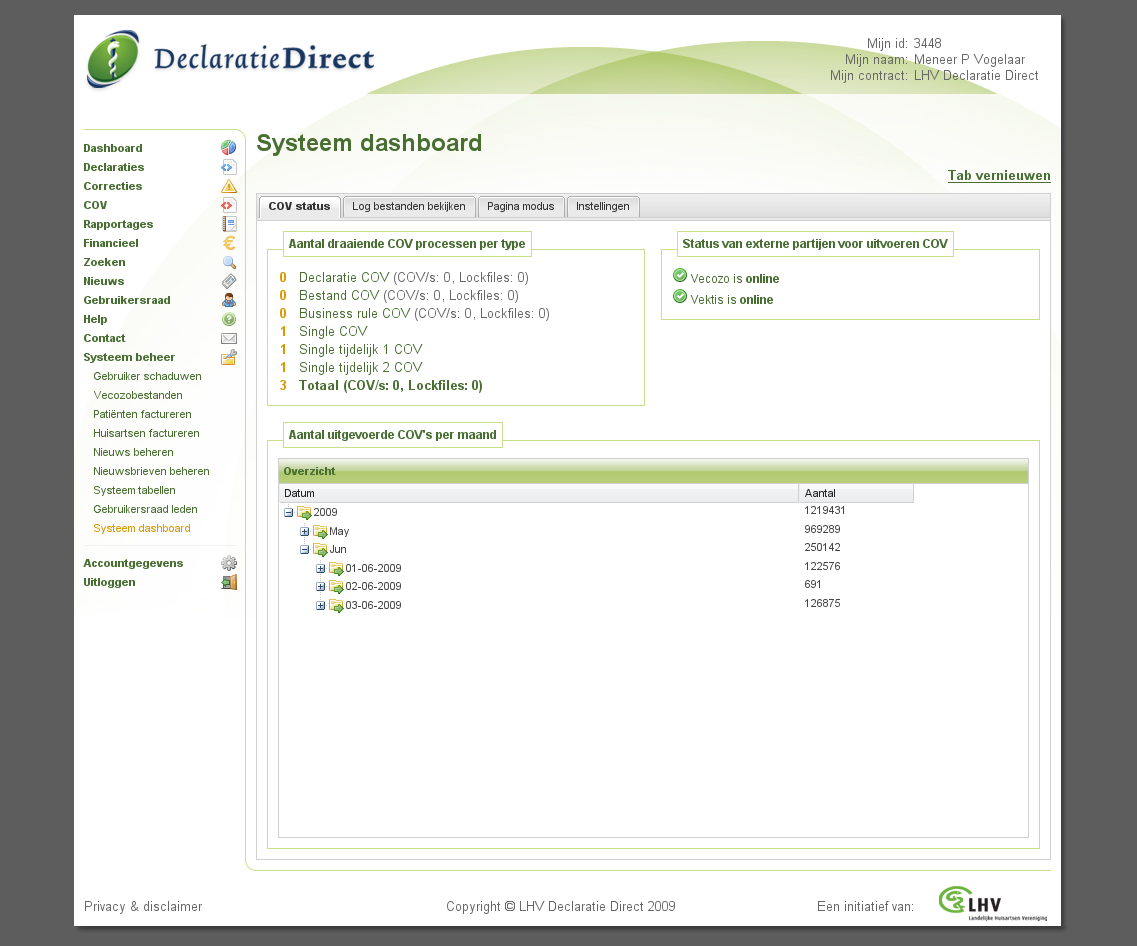Click the Rapportages menu label
The width and height of the screenshot is (1137, 946).
tap(118, 224)
